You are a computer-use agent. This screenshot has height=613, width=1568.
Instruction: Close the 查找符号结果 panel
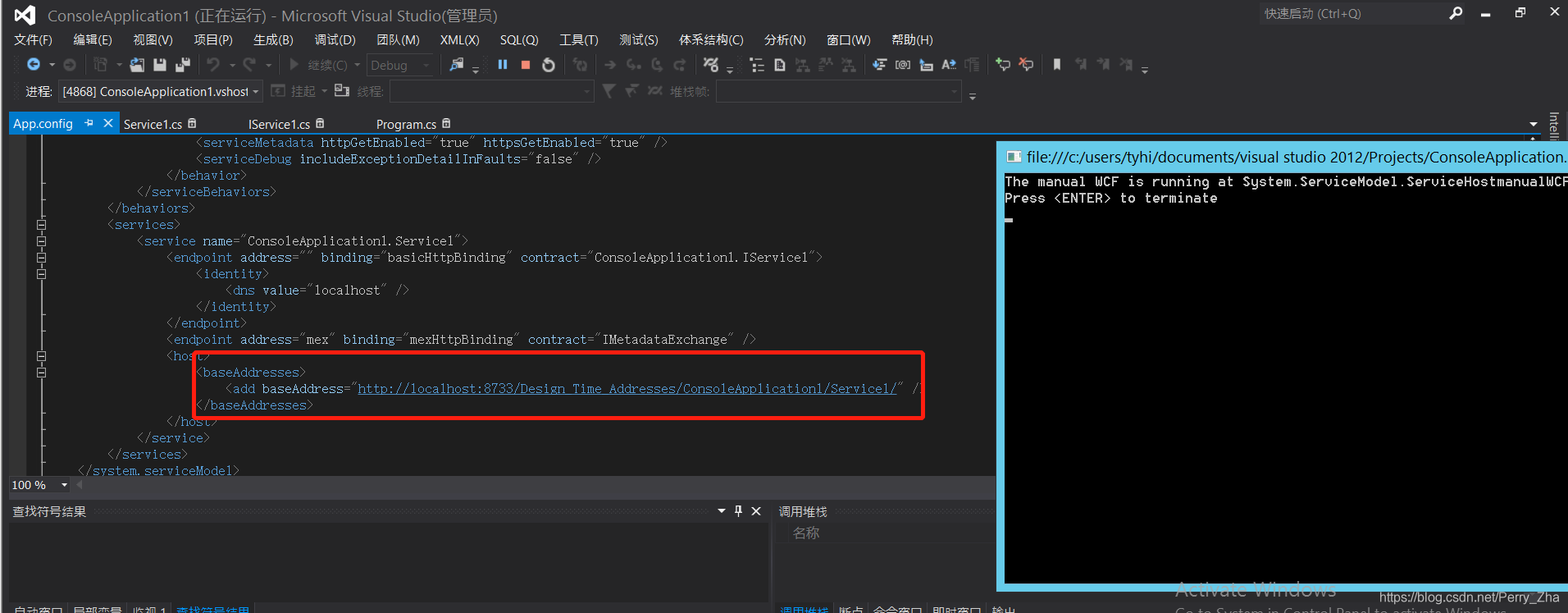point(756,511)
